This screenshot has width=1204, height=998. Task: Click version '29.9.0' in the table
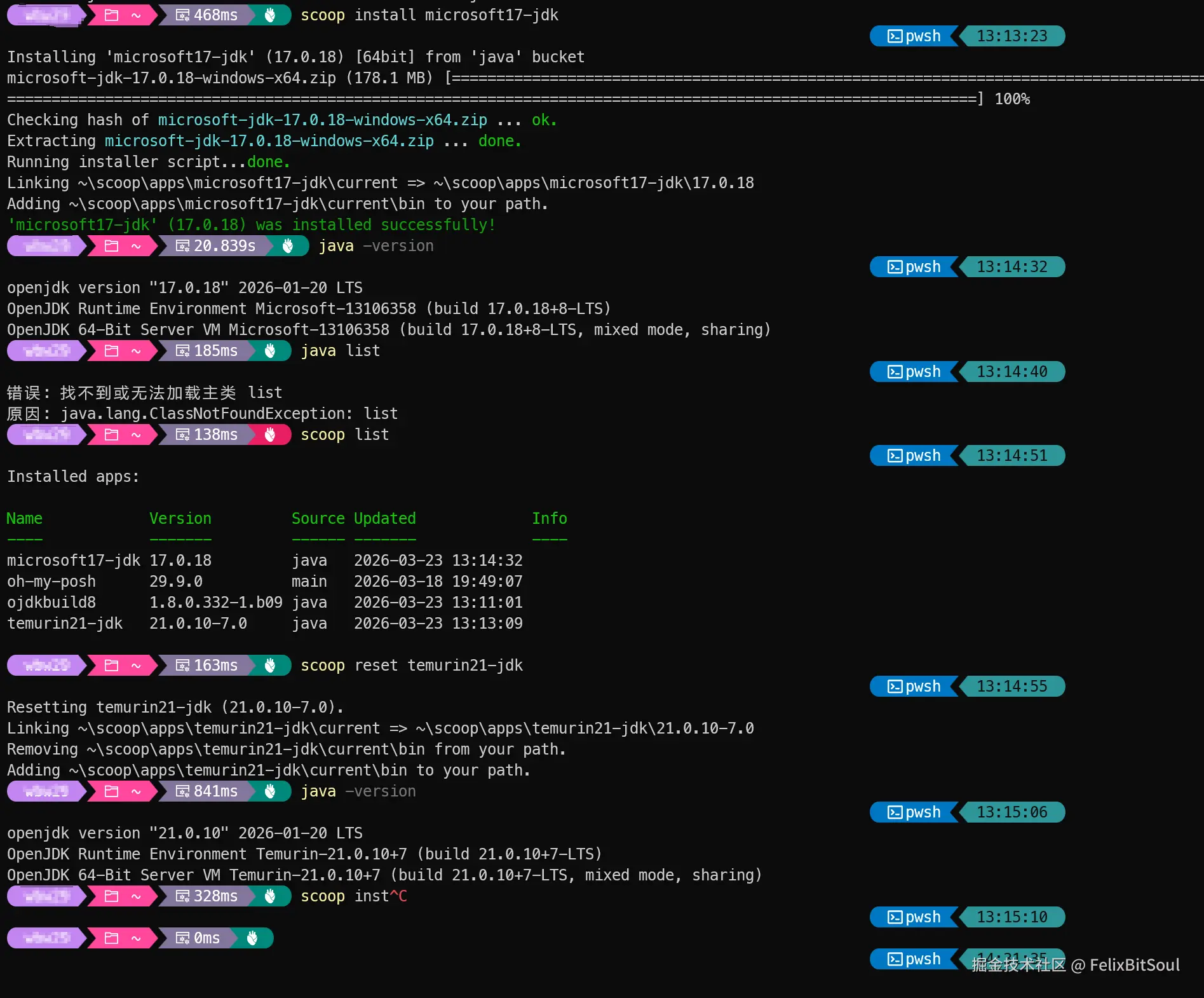[176, 582]
